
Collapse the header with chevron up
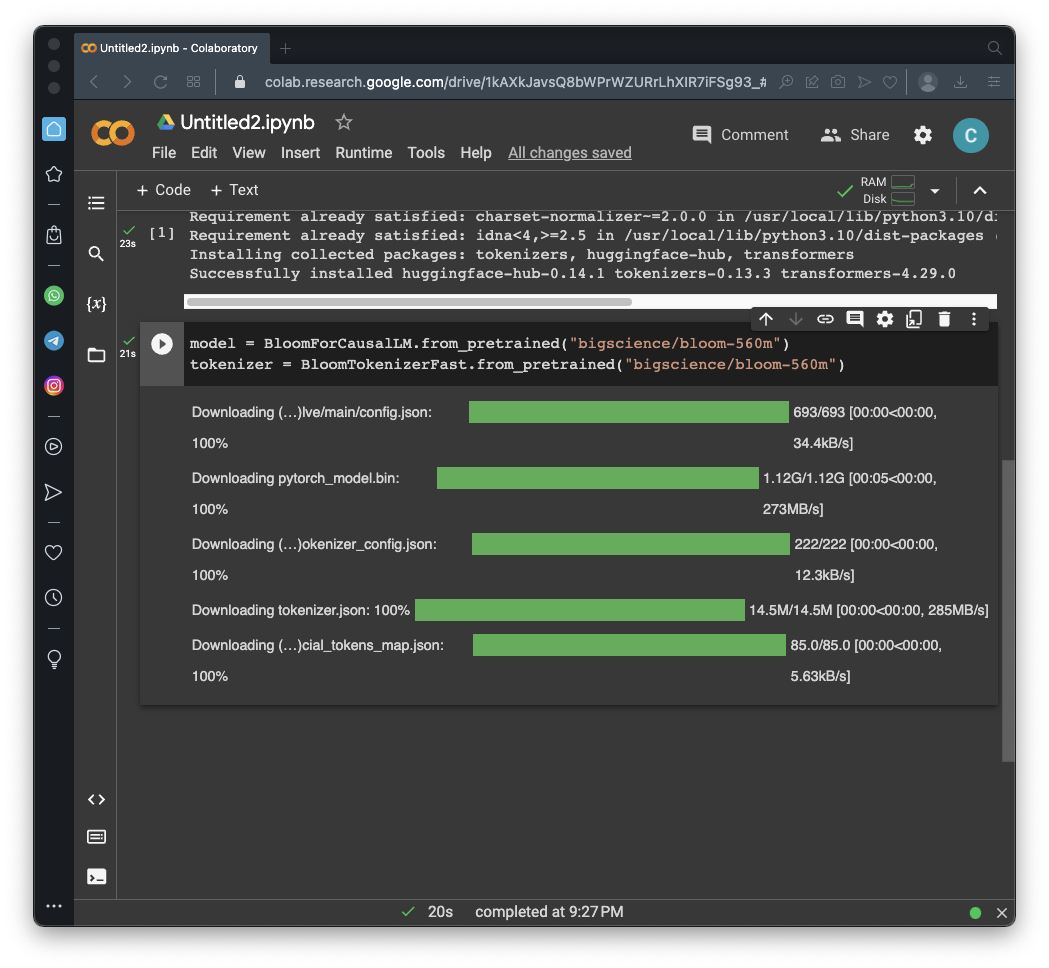[x=980, y=190]
